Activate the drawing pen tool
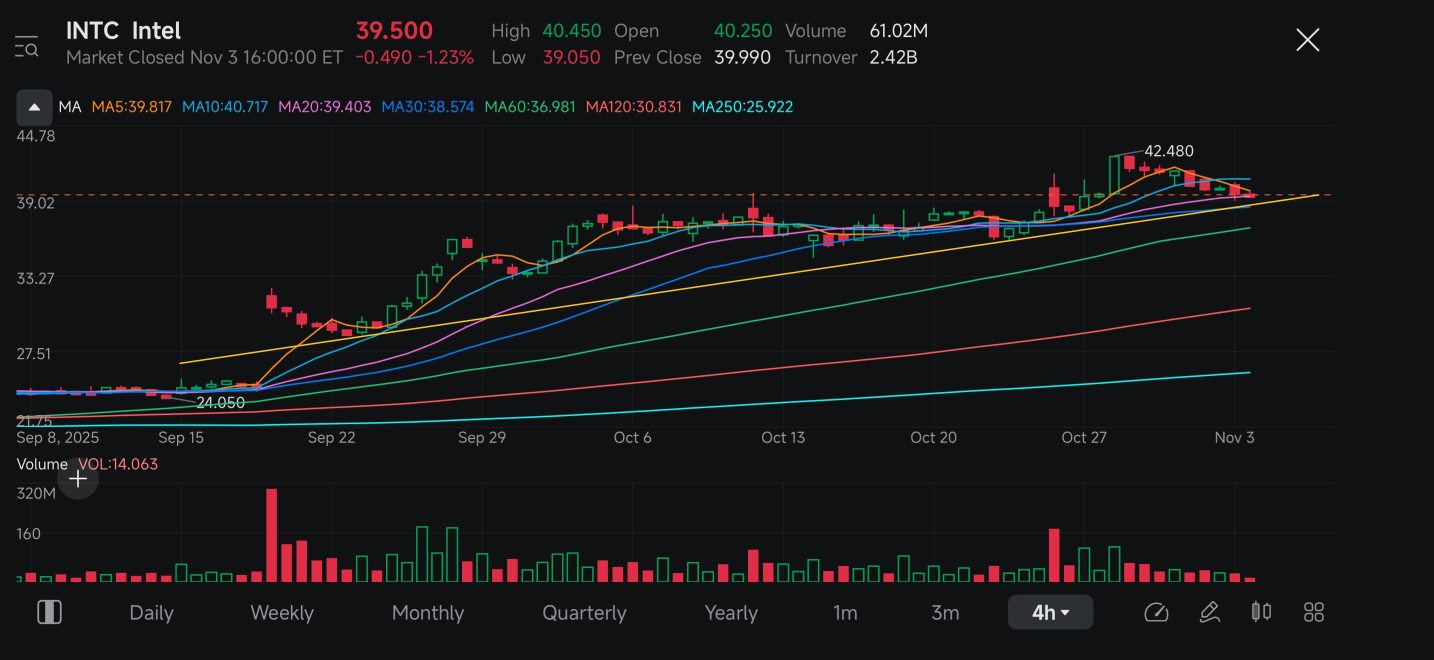The width and height of the screenshot is (1434, 660). (1209, 612)
